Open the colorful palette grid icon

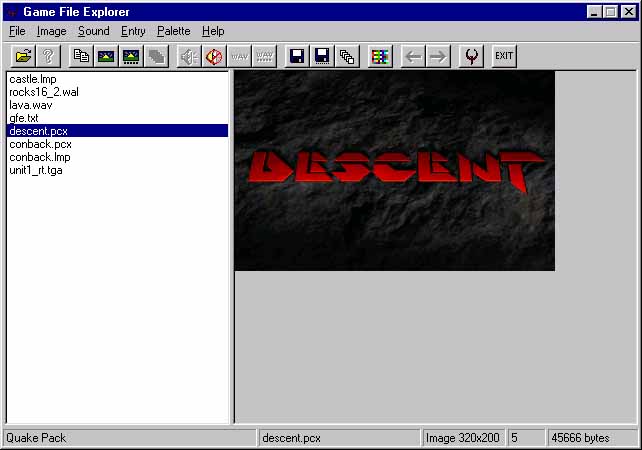[x=380, y=56]
